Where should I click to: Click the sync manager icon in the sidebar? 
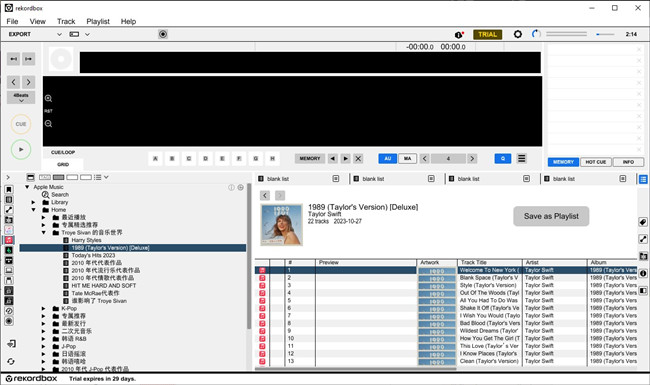coord(11,361)
